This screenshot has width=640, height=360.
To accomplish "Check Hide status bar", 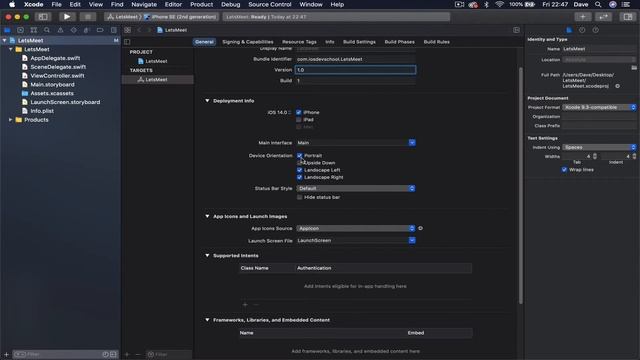I will 300,197.
